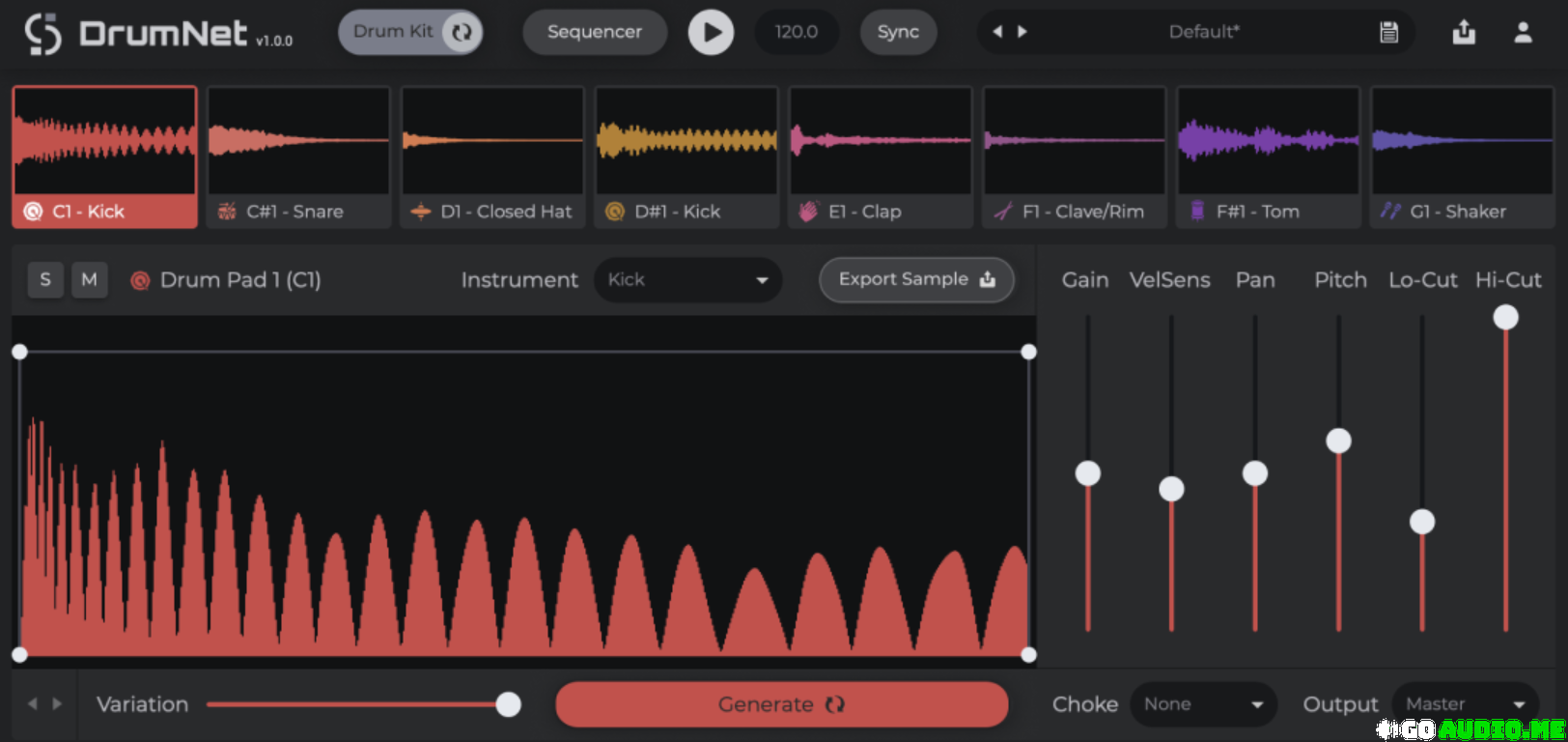
Task: Click the refresh icon on Generate
Action: tap(835, 704)
